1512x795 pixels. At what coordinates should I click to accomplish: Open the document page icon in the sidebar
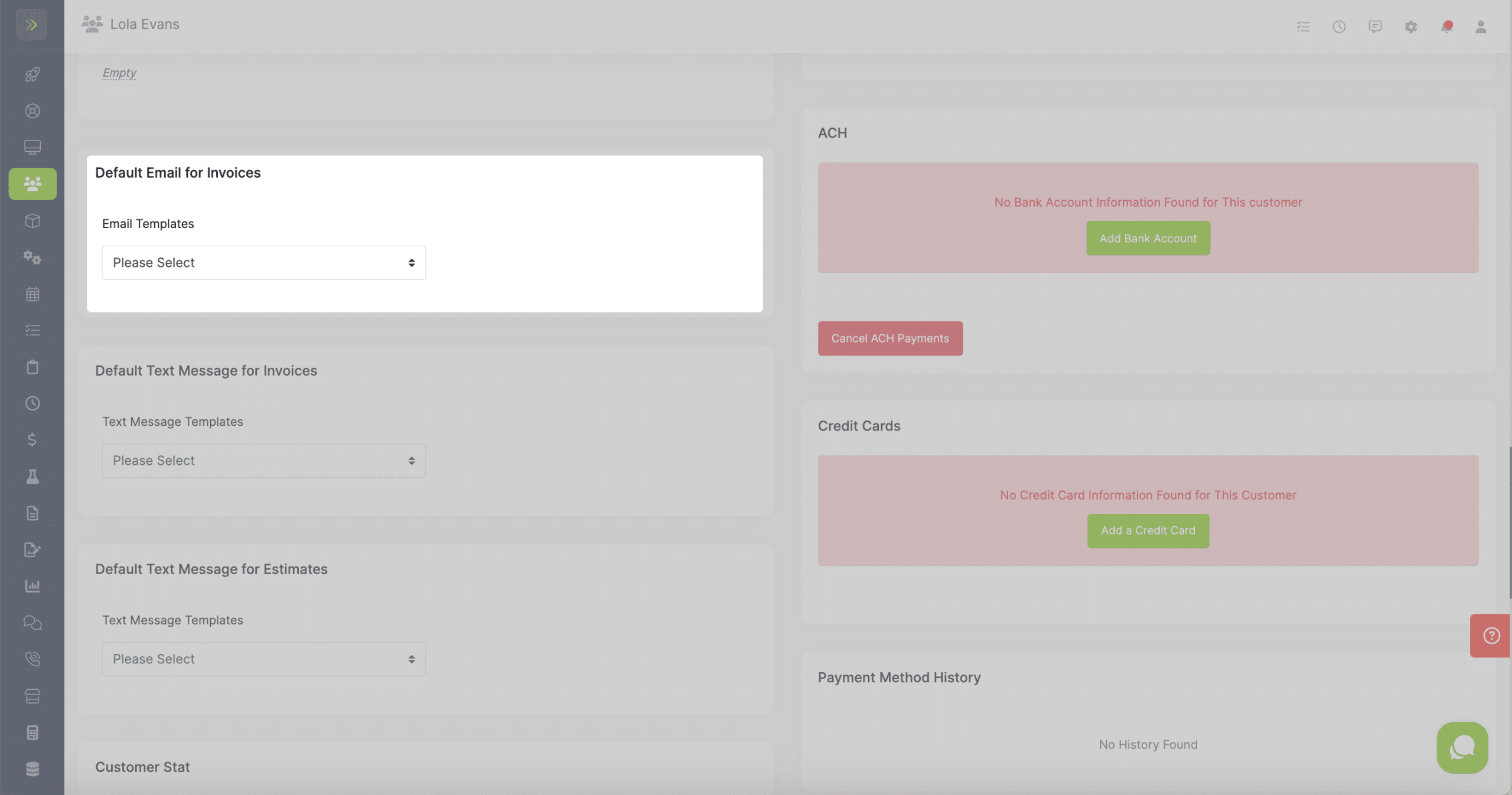click(32, 513)
